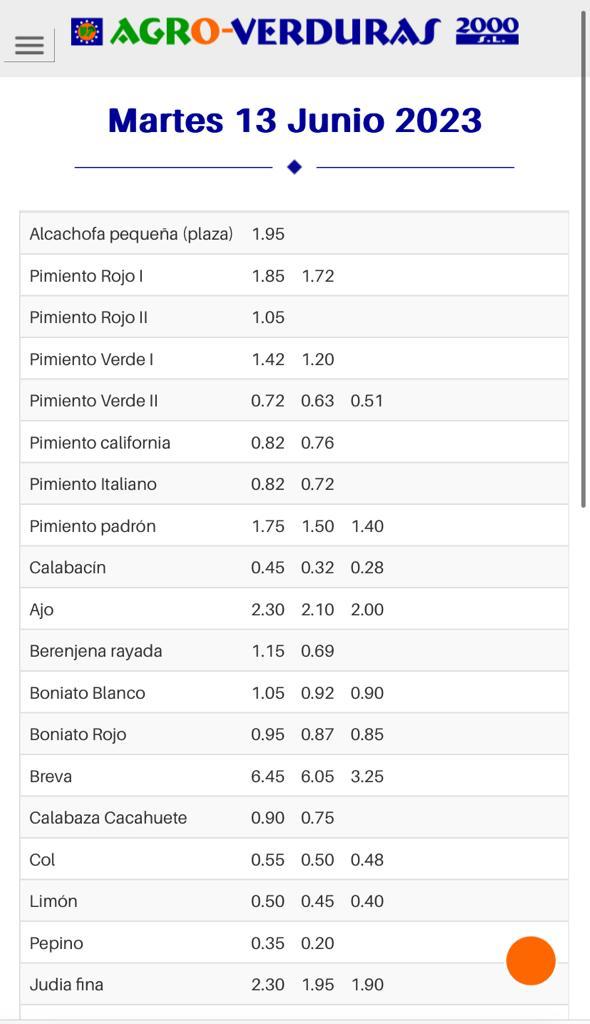Select the Calabacín row

coord(294,568)
